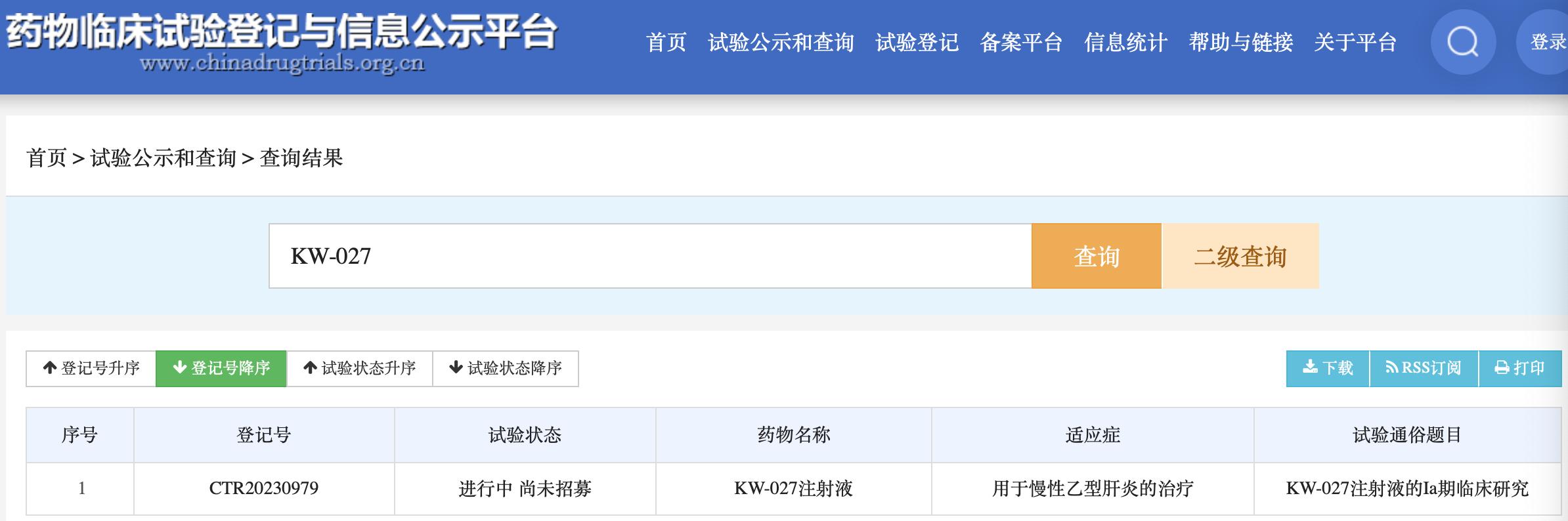The height and width of the screenshot is (521, 1568).
Task: Click drug name KW-027注射液 cell
Action: pos(794,489)
